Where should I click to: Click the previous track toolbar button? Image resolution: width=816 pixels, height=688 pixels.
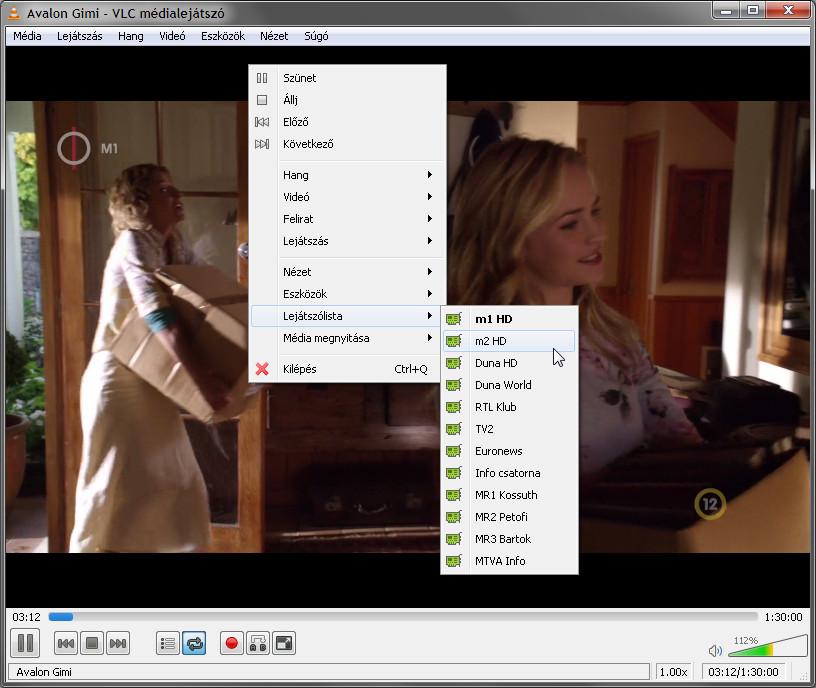[66, 644]
